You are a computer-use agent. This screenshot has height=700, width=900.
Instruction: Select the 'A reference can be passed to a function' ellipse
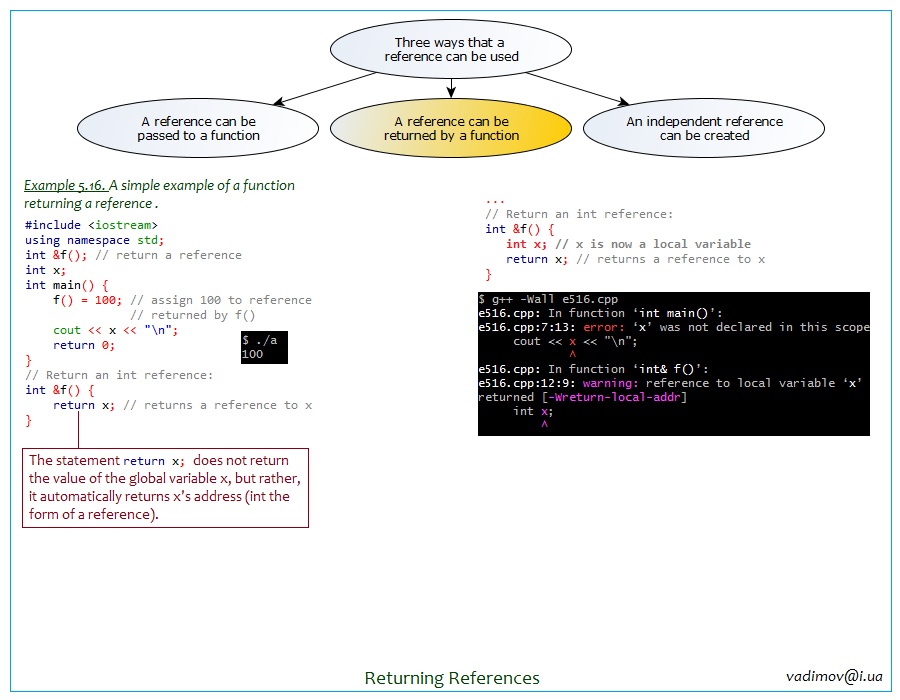click(x=198, y=128)
